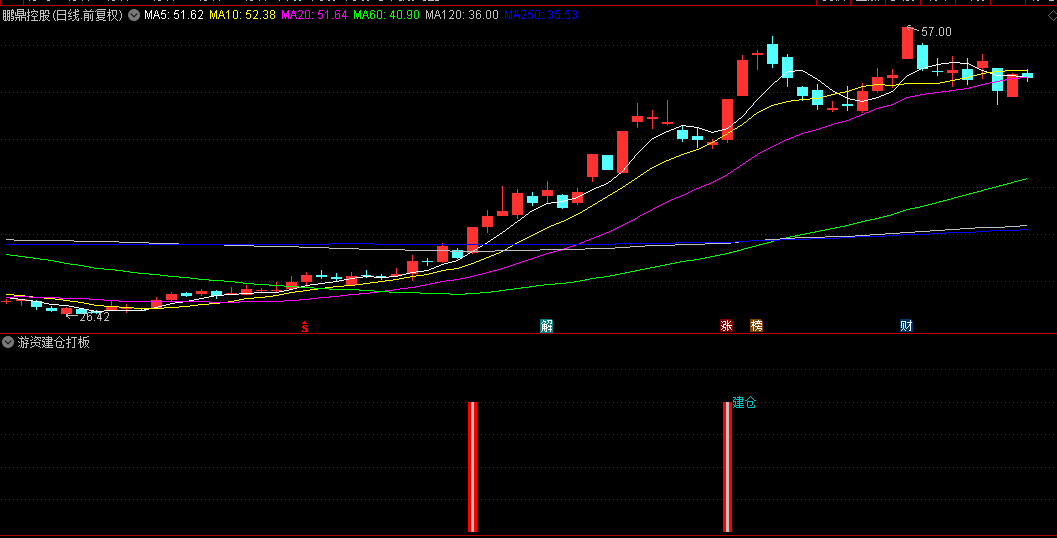Open the dropdown next to 鹏鼎控股 title
The image size is (1057, 538).
134,15
